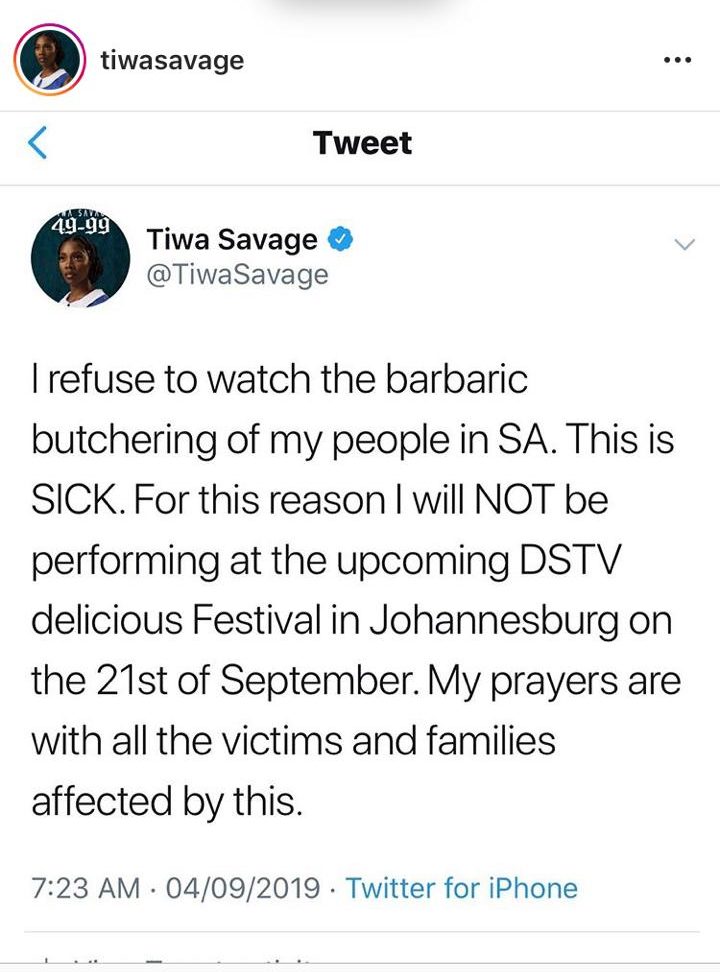Tap the word SICK in the tweet
The height and width of the screenshot is (972, 720).
click(73, 500)
